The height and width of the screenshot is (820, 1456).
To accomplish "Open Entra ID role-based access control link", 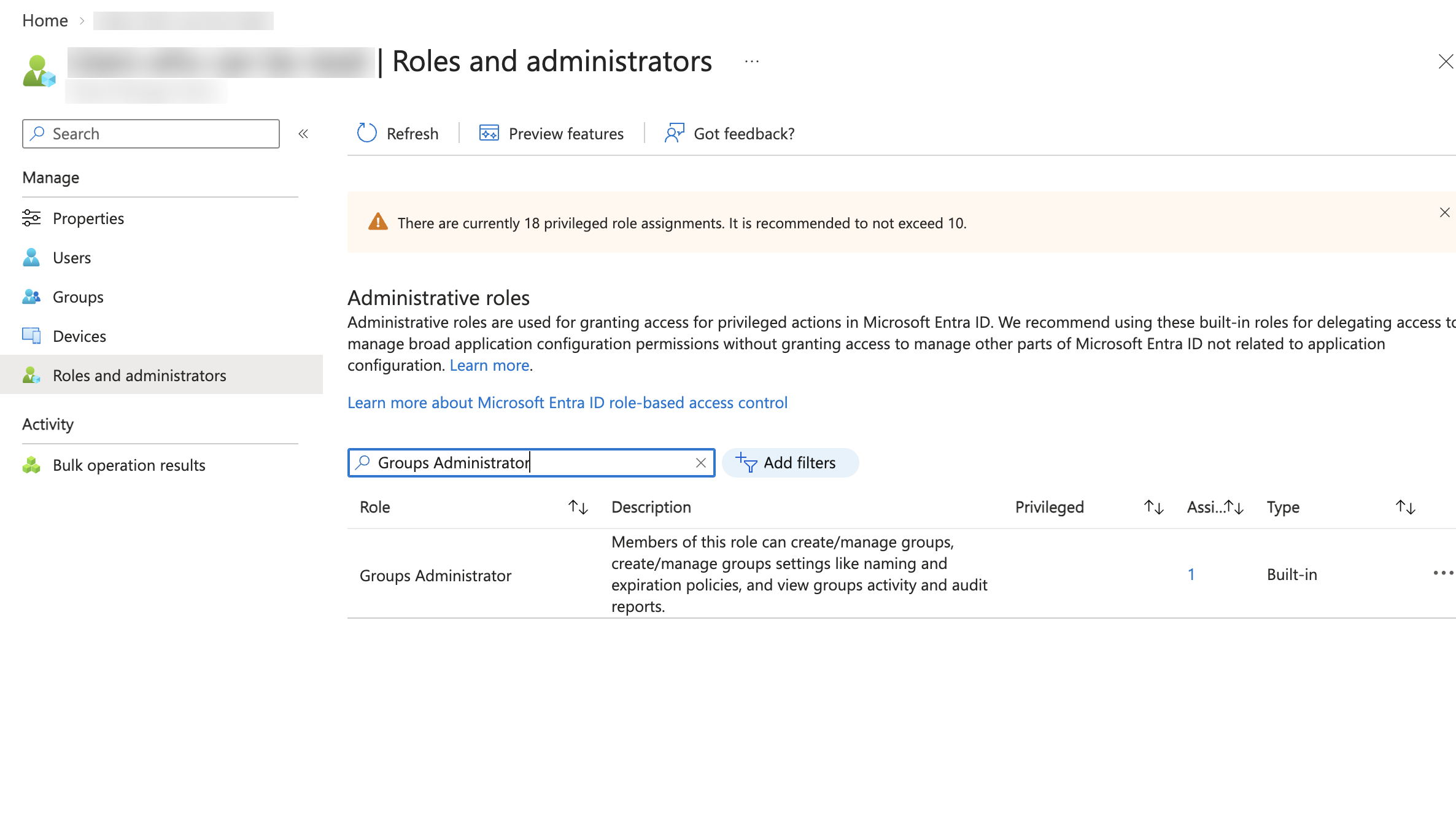I will [x=567, y=403].
